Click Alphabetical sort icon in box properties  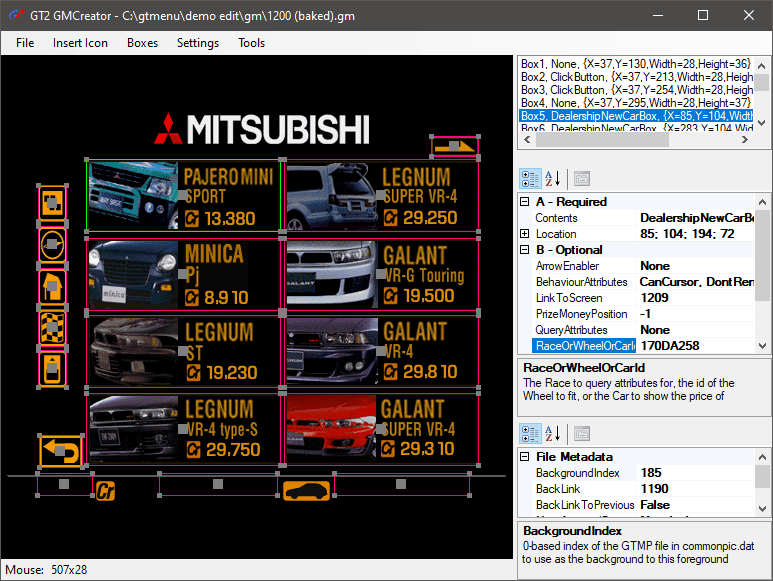point(552,178)
